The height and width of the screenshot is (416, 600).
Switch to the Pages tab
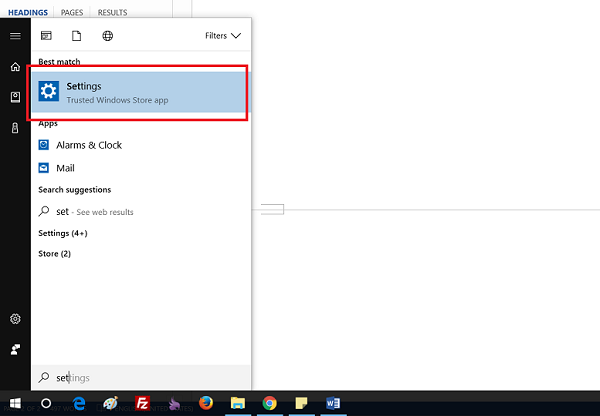[x=72, y=13]
